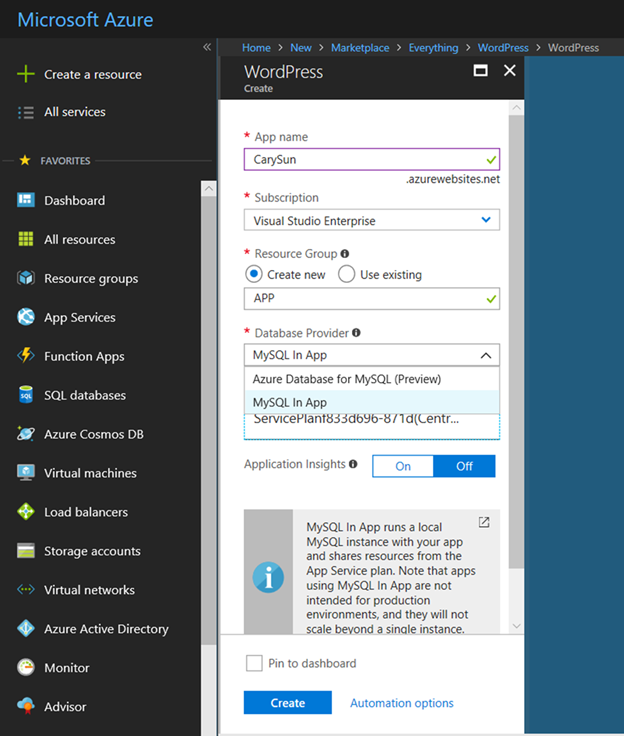
Task: Click the Virtual machines monitor icon
Action: click(x=26, y=473)
